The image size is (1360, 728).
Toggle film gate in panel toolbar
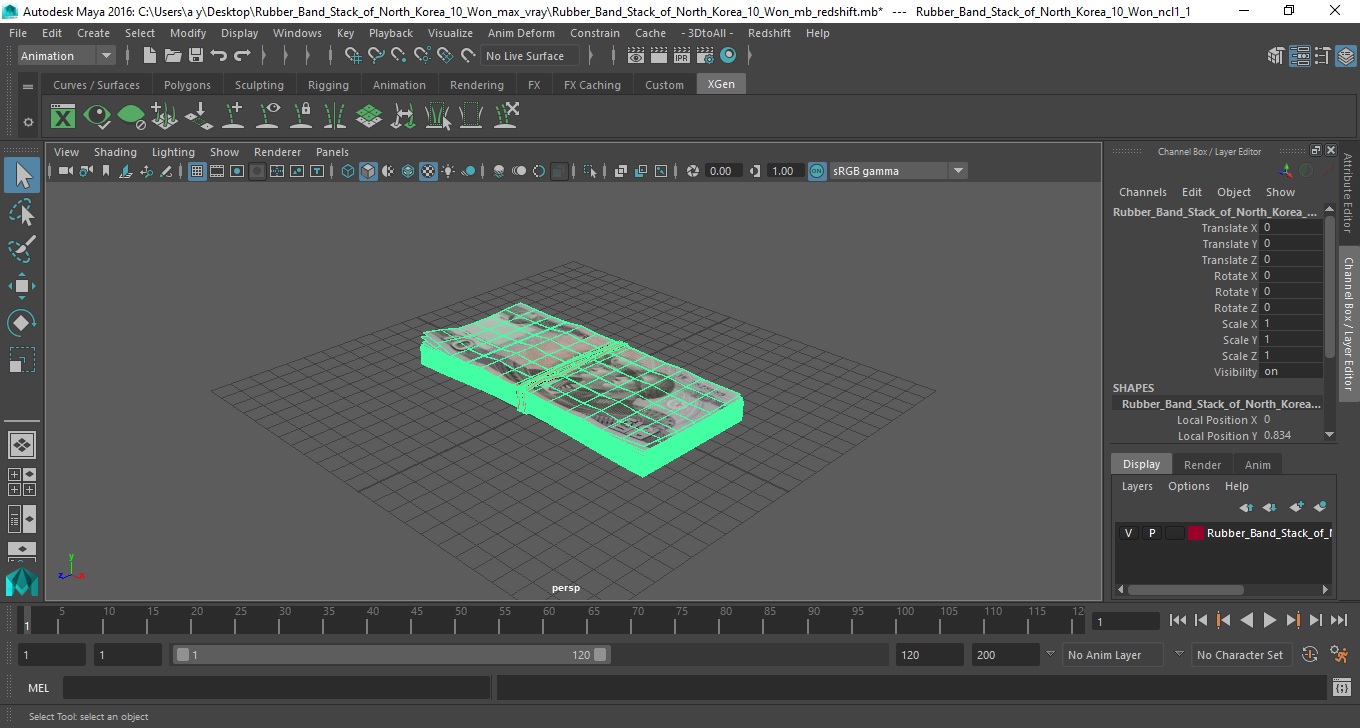(217, 171)
